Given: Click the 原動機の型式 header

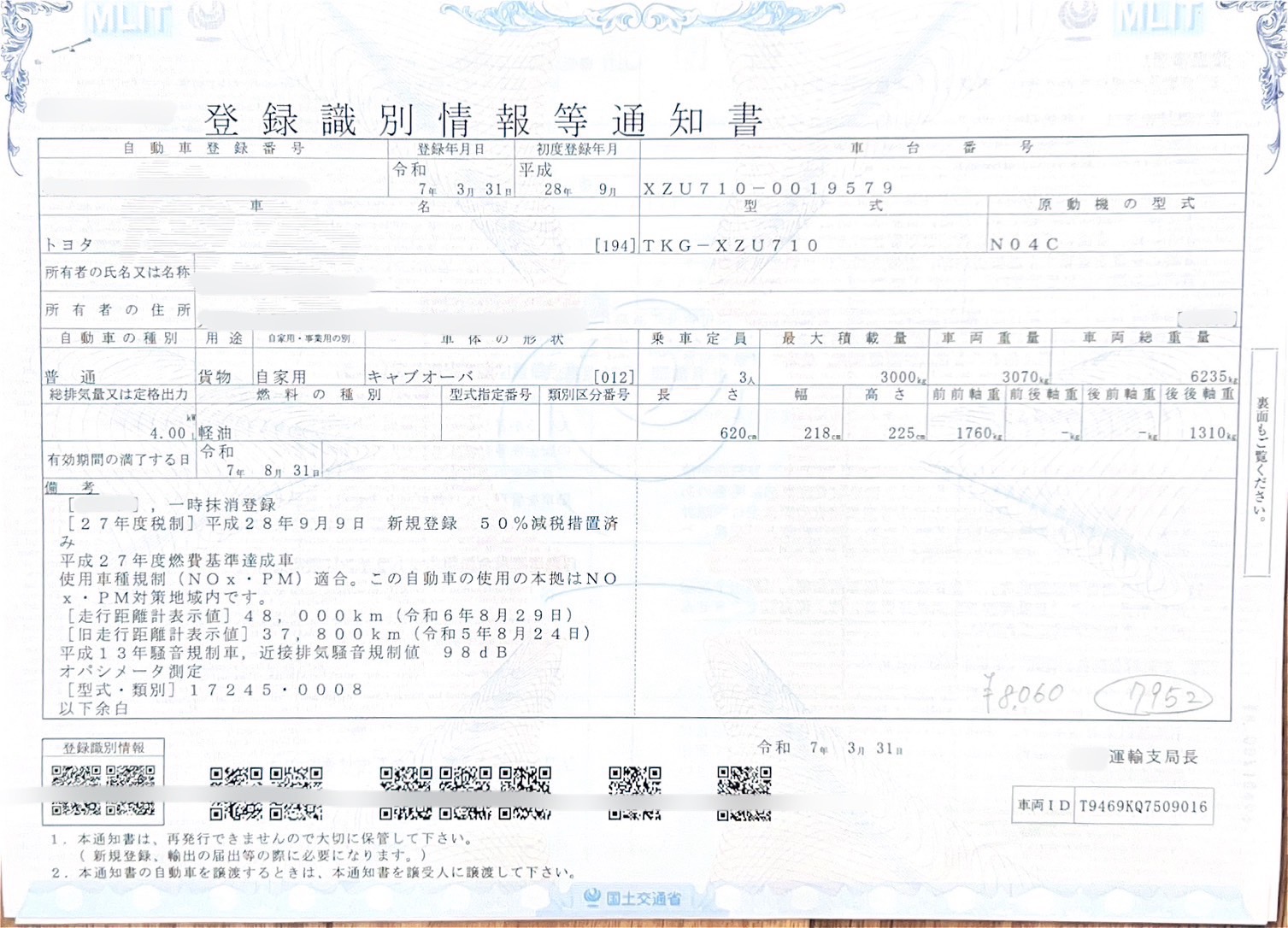Looking at the screenshot, I should 1115,204.
